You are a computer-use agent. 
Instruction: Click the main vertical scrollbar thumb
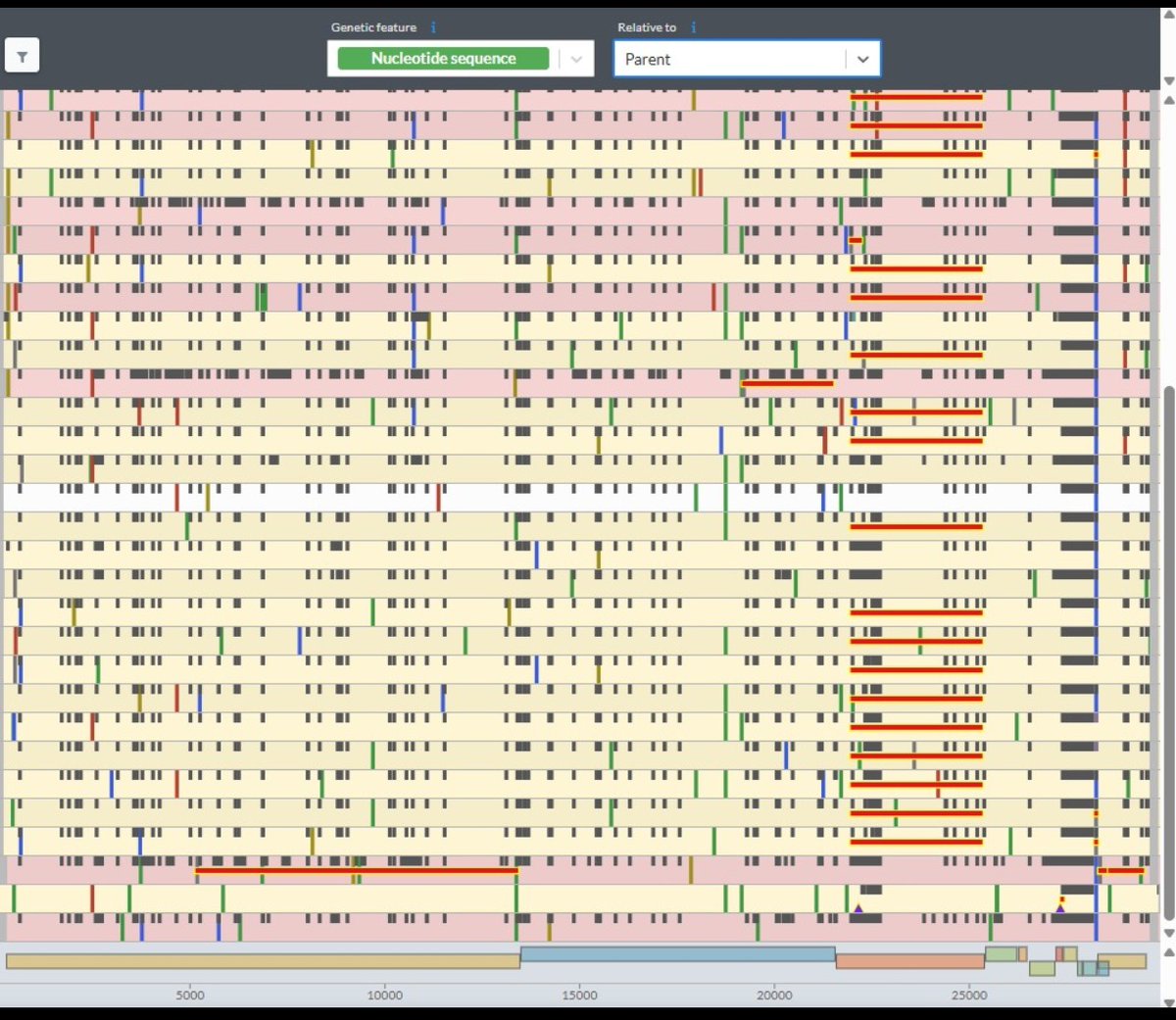point(1168,653)
